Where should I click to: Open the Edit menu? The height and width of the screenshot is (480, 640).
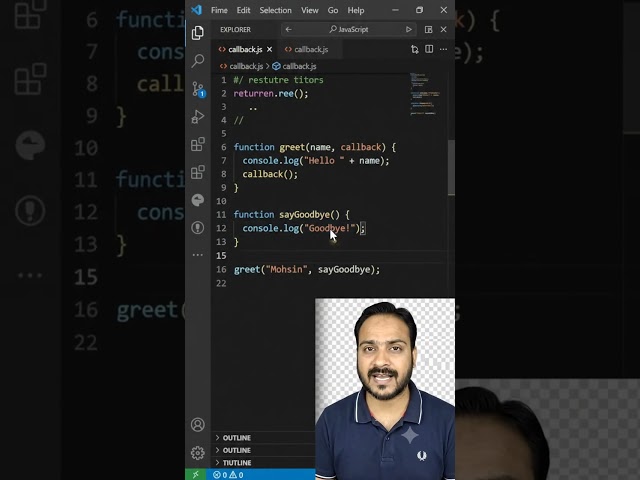pos(243,10)
